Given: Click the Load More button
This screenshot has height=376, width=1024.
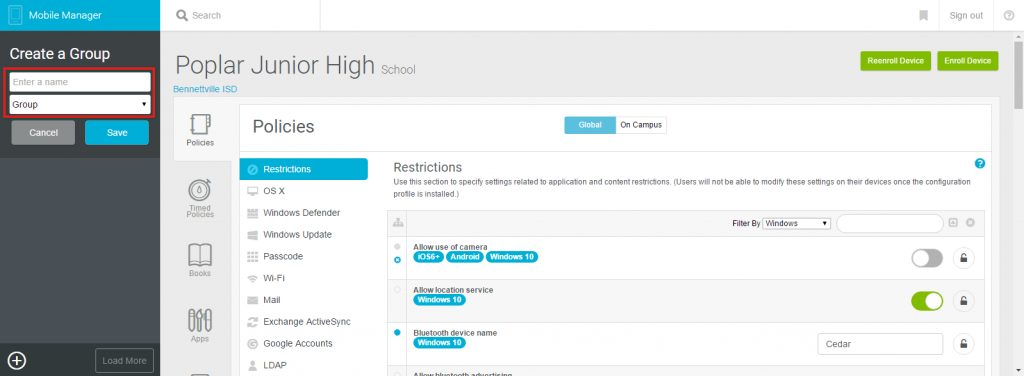Looking at the screenshot, I should pos(124,360).
